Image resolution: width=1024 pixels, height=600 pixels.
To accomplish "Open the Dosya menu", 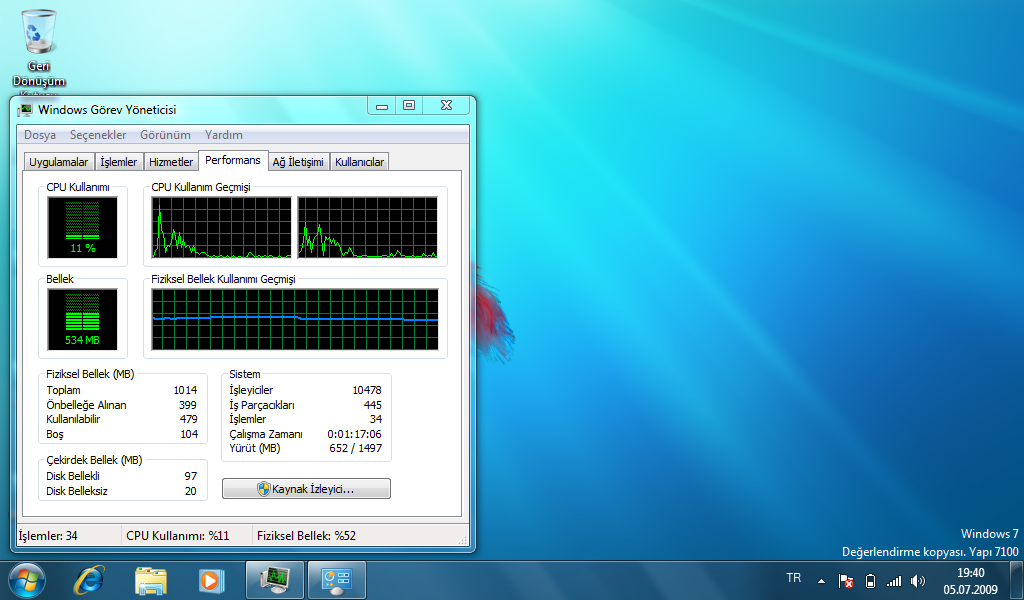I will [40, 135].
